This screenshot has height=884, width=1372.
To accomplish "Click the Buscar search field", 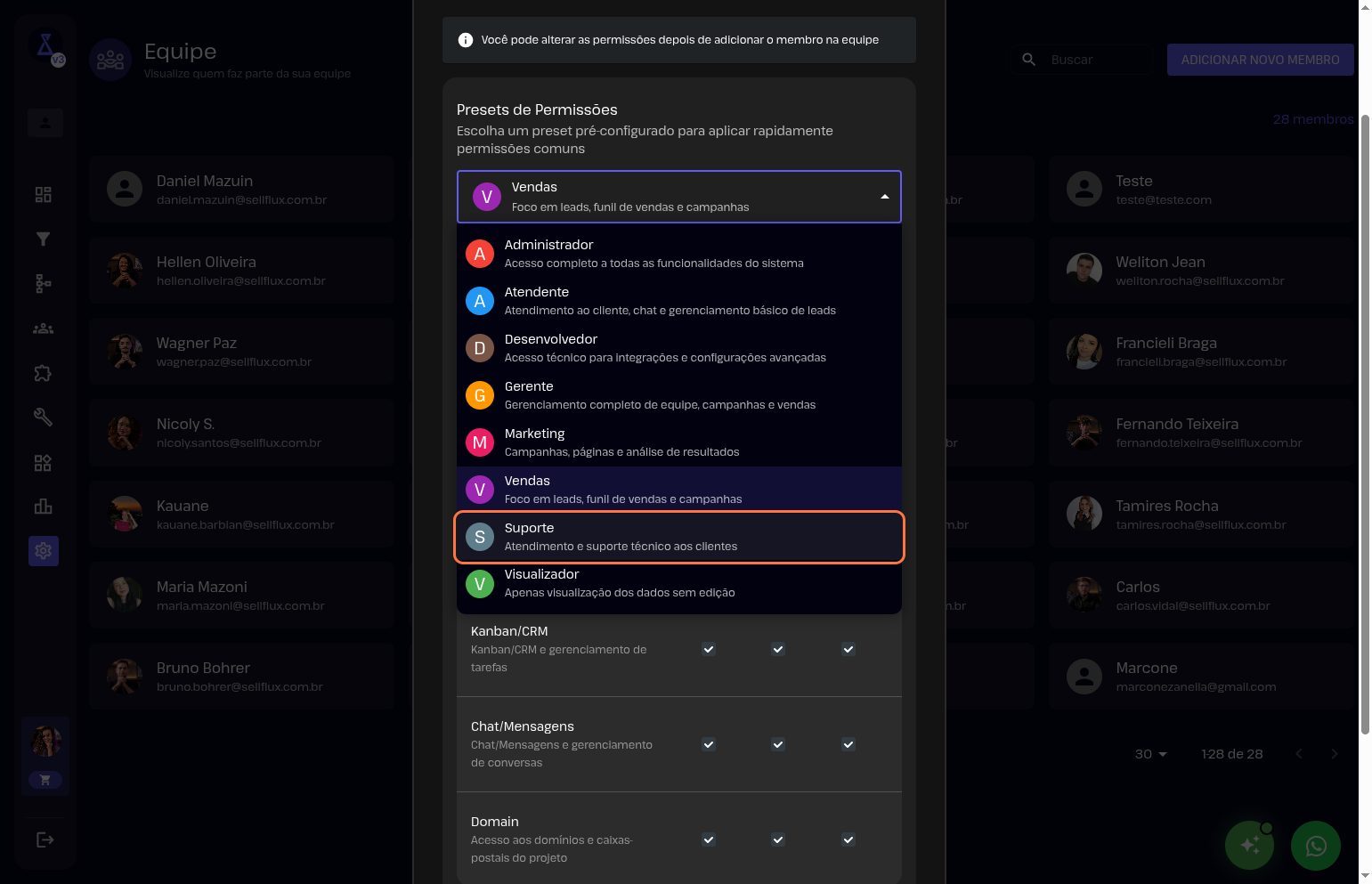I will (1095, 60).
